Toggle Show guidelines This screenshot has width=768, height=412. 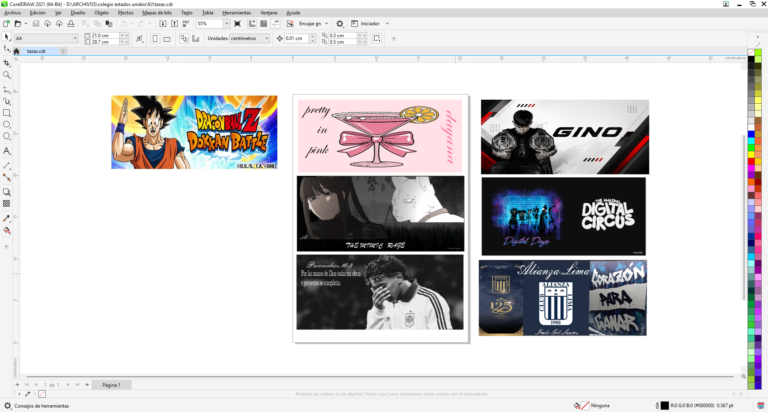coord(276,24)
